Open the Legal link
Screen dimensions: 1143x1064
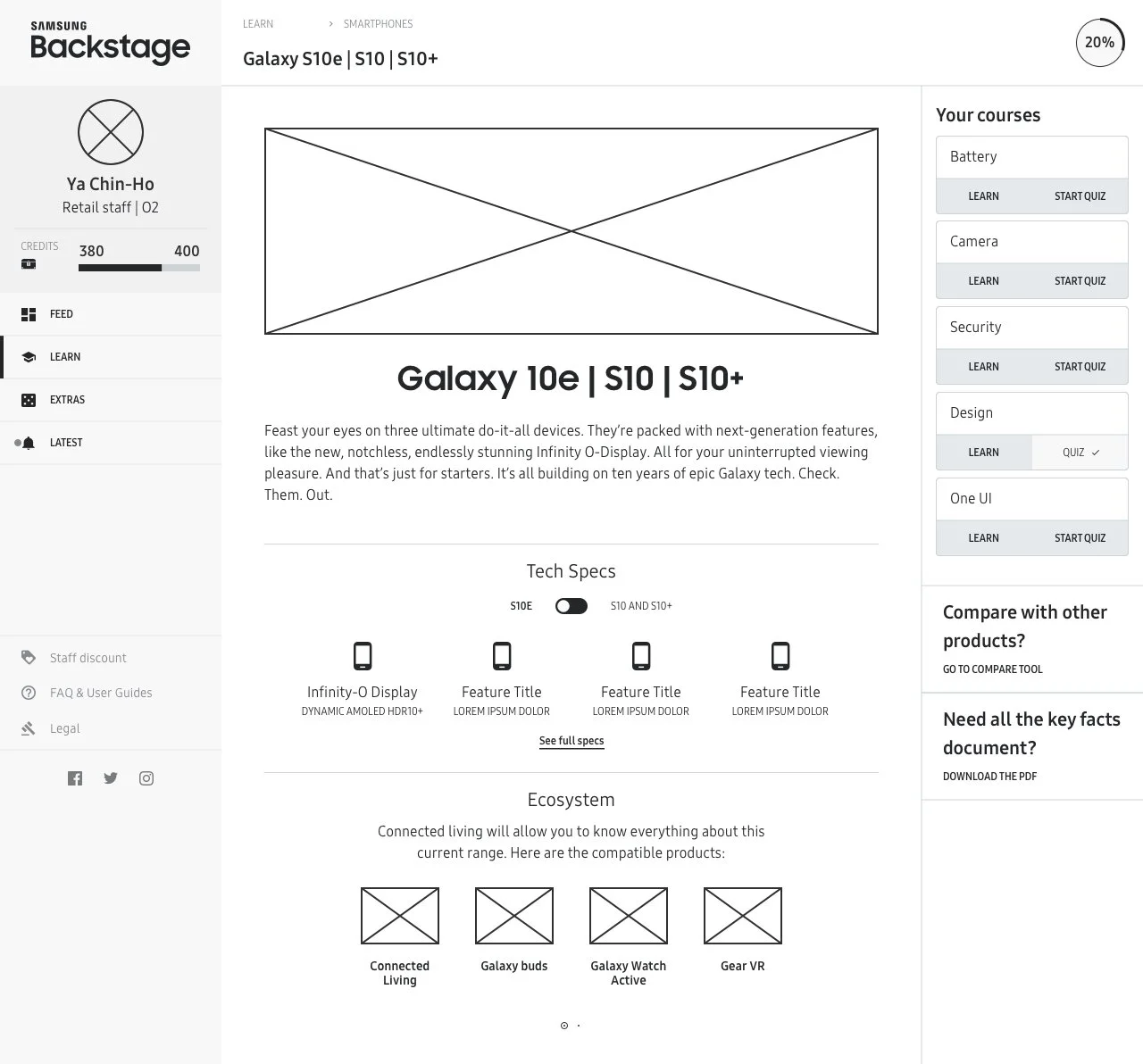click(x=64, y=728)
